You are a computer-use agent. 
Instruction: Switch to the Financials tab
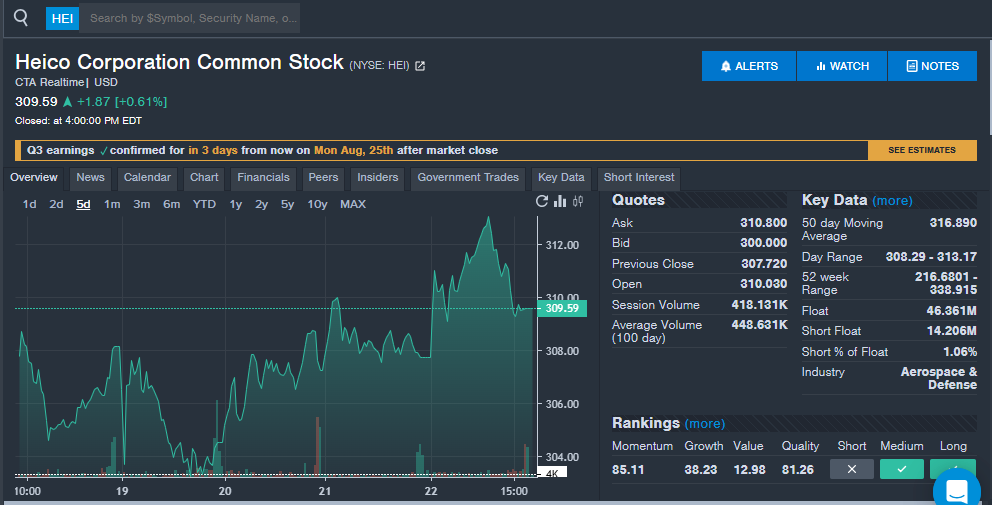tap(263, 178)
